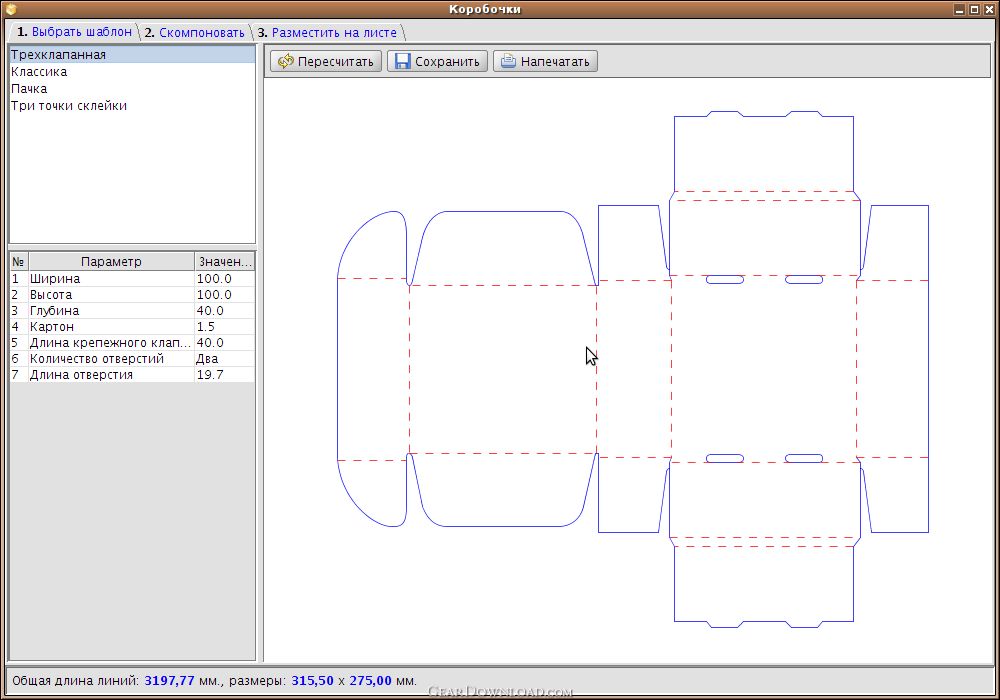Maximize the Коробочки window
The height and width of the screenshot is (700, 1000).
(x=974, y=10)
